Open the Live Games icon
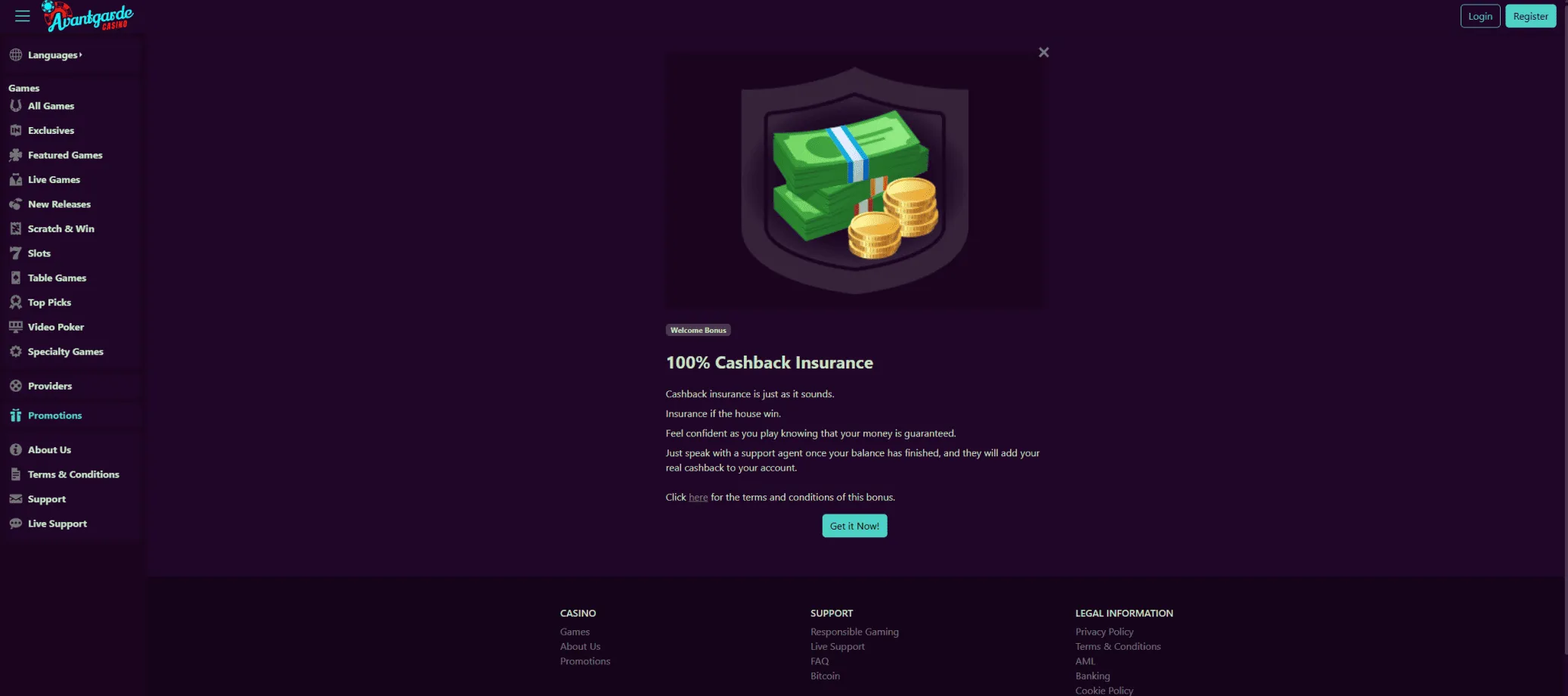The image size is (1568, 696). pyautogui.click(x=16, y=180)
